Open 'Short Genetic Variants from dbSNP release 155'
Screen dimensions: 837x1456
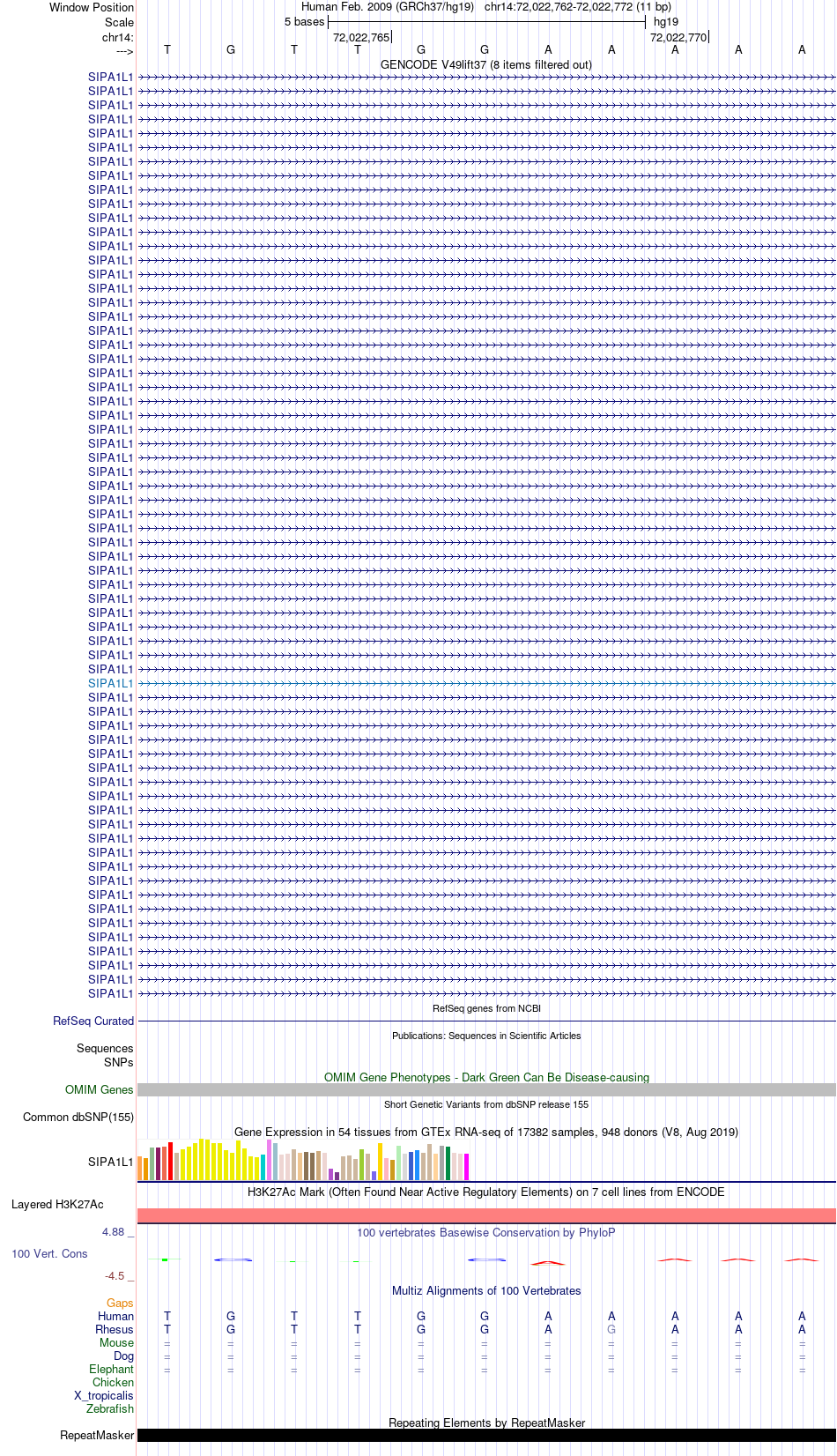(x=486, y=1104)
